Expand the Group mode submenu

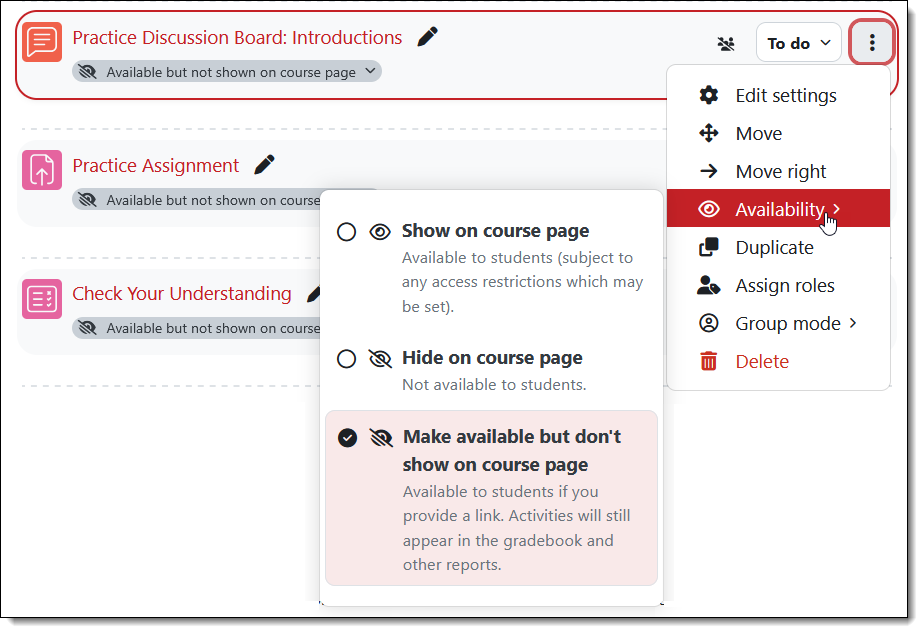coord(778,323)
